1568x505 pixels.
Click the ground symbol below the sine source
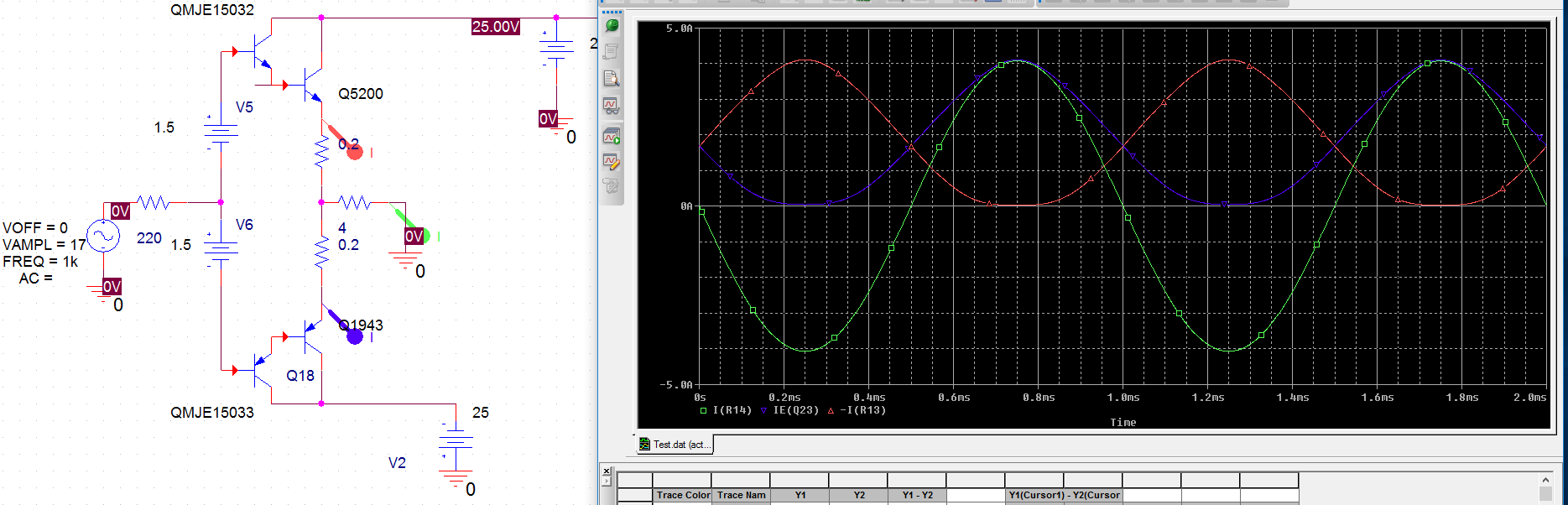tap(103, 292)
